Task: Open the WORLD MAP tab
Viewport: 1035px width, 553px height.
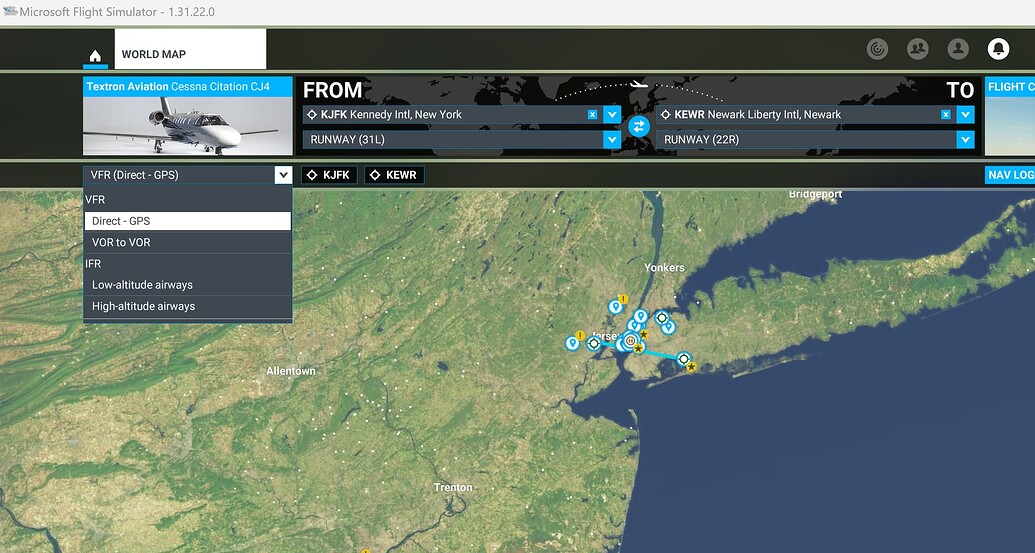Action: pyautogui.click(x=190, y=49)
